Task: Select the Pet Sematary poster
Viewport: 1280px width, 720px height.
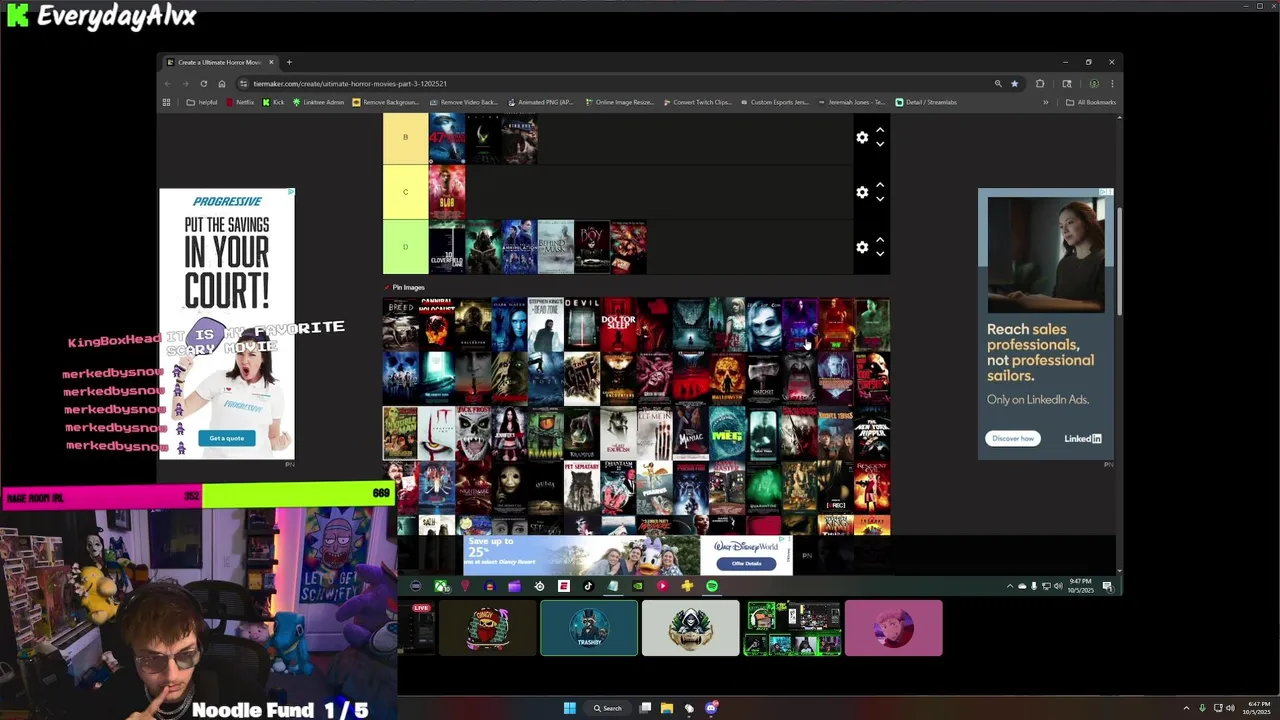Action: click(x=581, y=486)
